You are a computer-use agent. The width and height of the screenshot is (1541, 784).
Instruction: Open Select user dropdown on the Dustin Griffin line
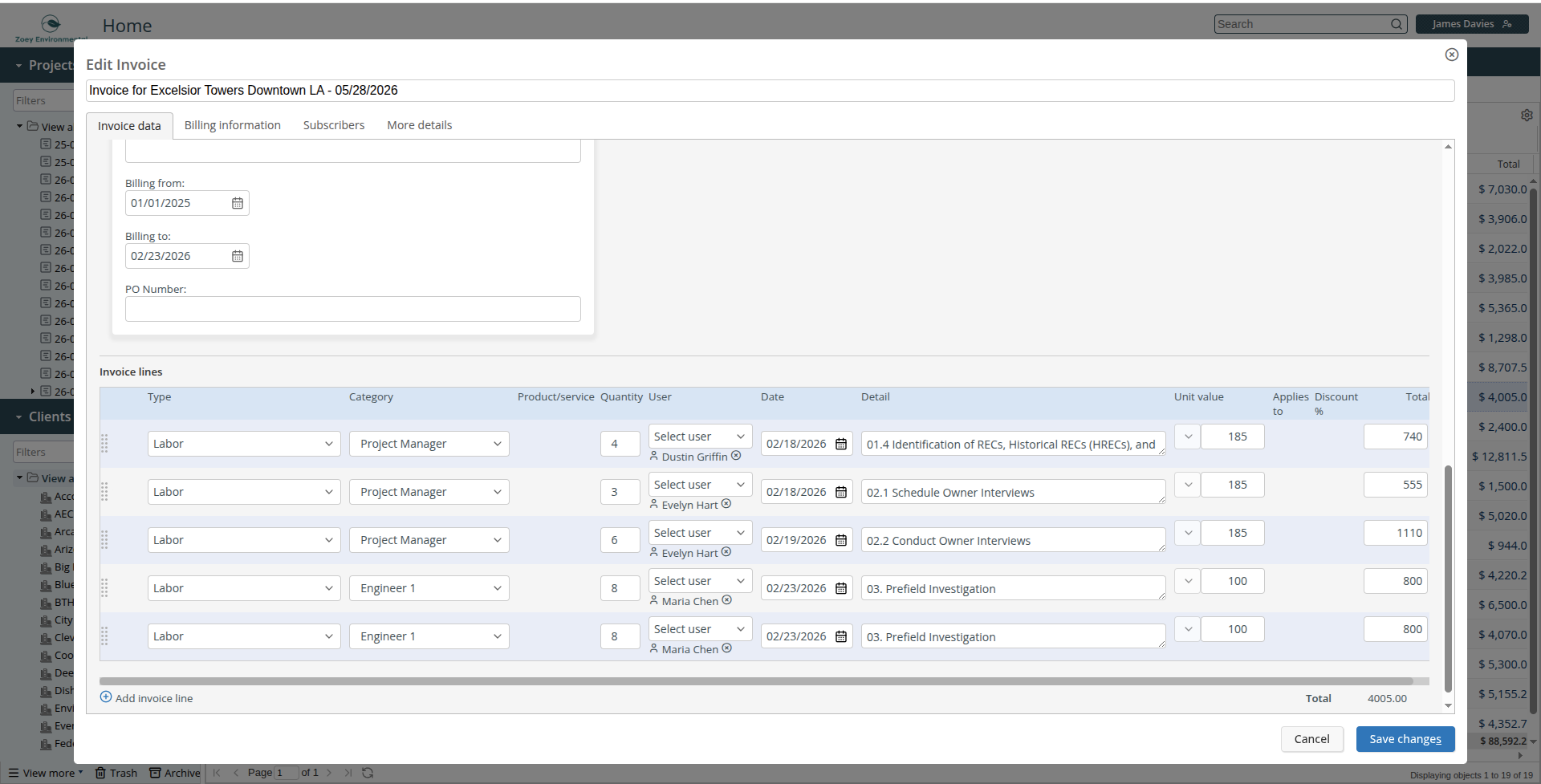click(x=700, y=437)
